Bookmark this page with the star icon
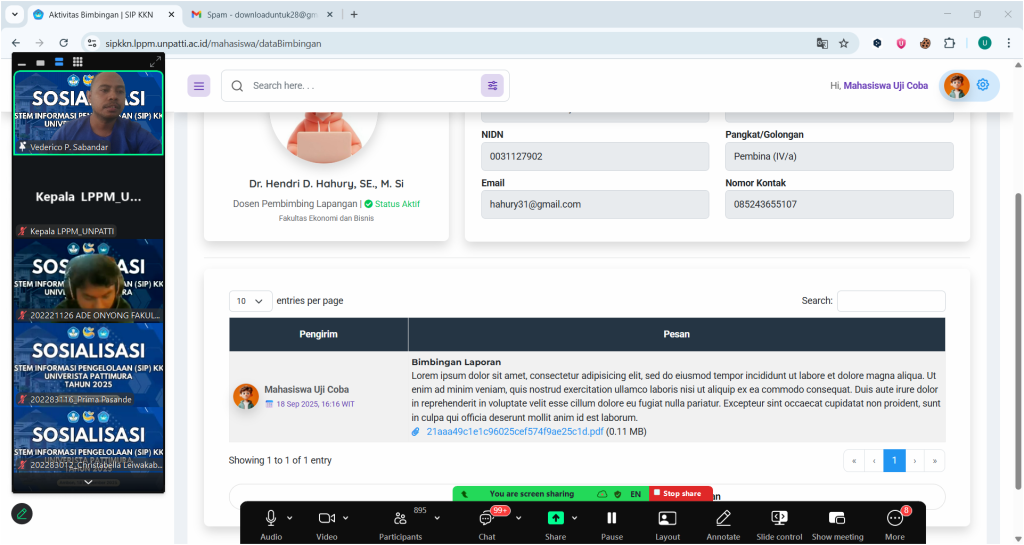 pos(844,43)
